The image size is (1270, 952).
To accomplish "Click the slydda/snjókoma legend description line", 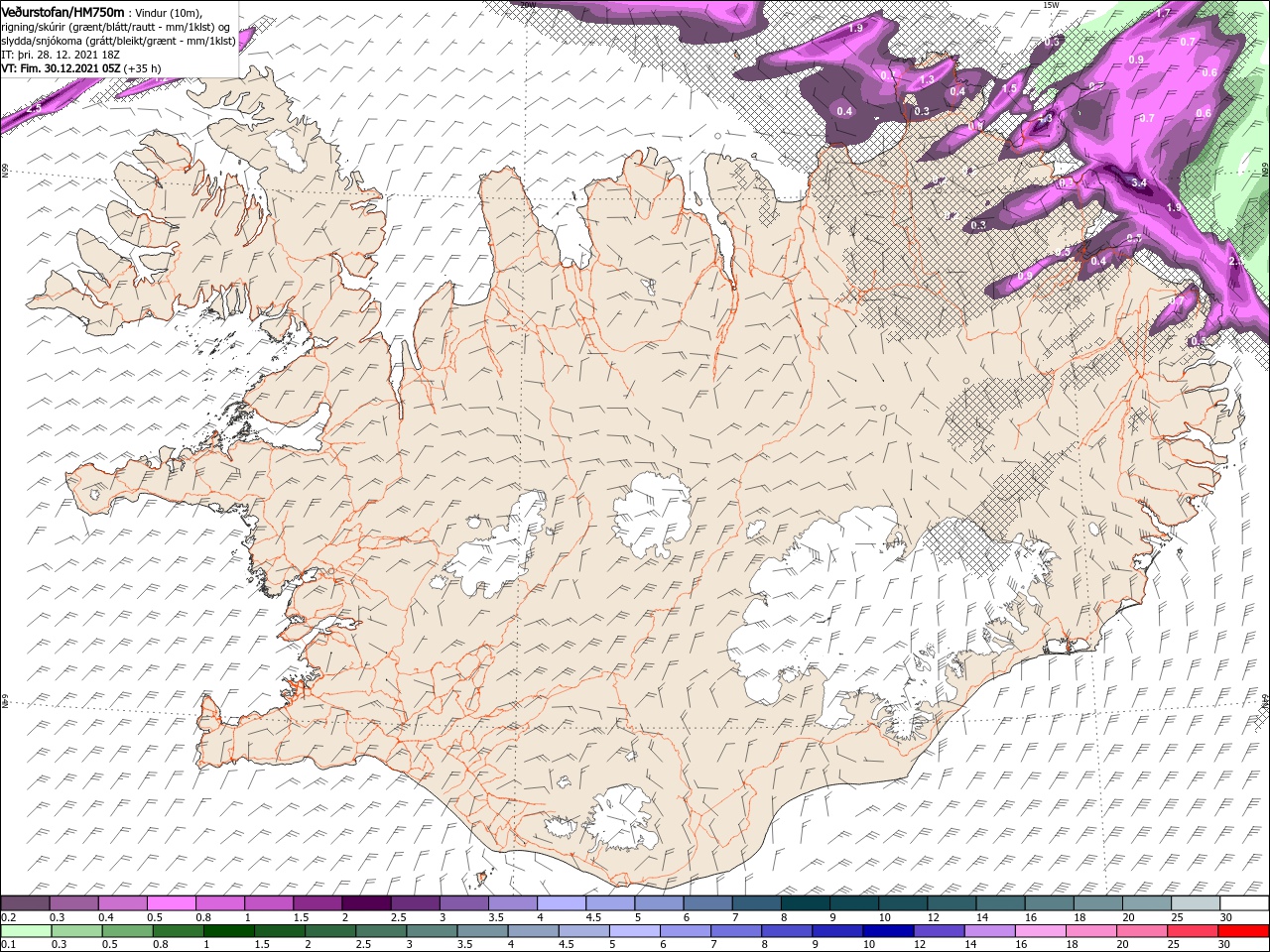I will coord(118,41).
